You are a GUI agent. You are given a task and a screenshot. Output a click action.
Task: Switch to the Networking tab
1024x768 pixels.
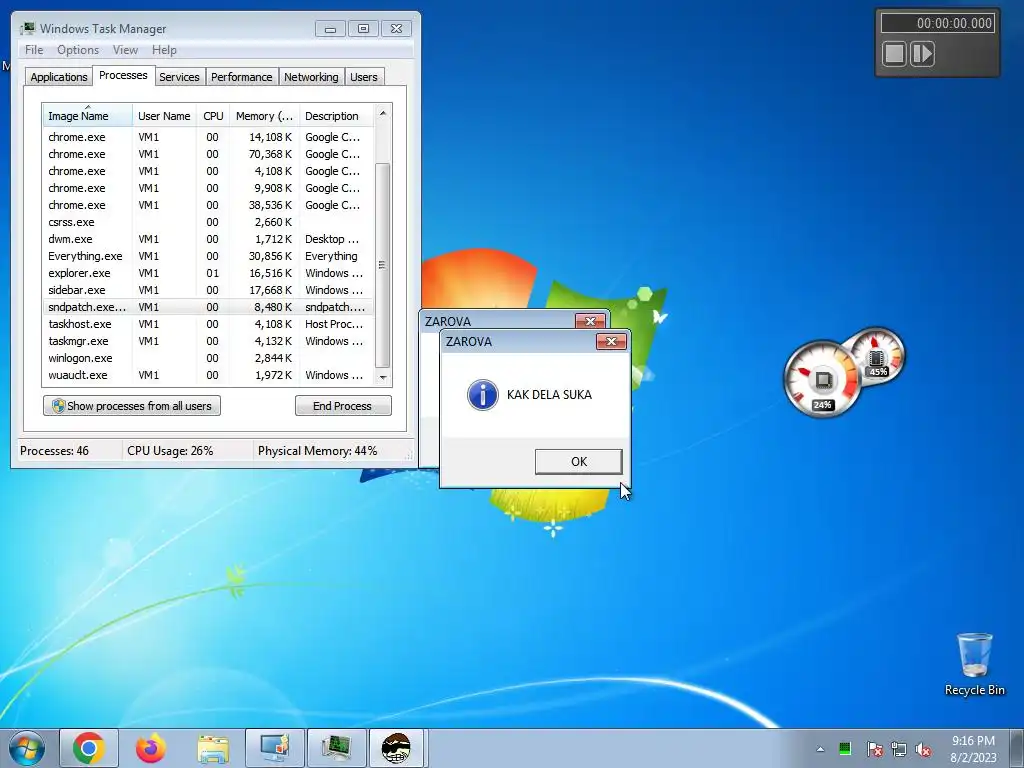point(311,76)
